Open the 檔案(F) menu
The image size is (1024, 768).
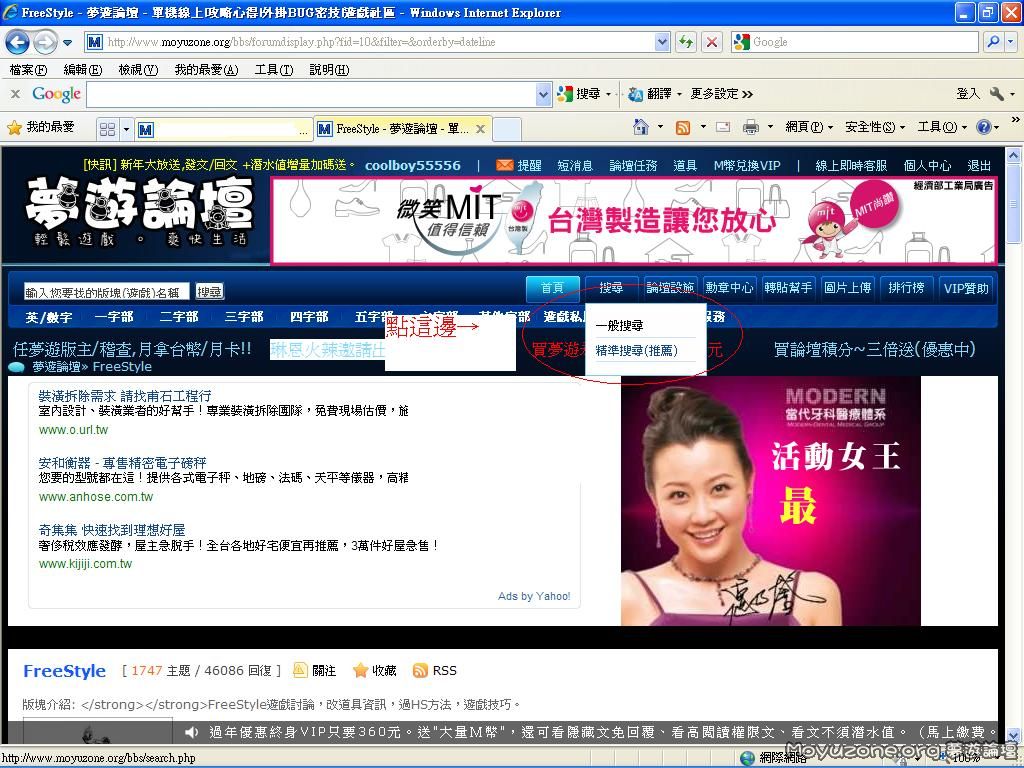(28, 69)
